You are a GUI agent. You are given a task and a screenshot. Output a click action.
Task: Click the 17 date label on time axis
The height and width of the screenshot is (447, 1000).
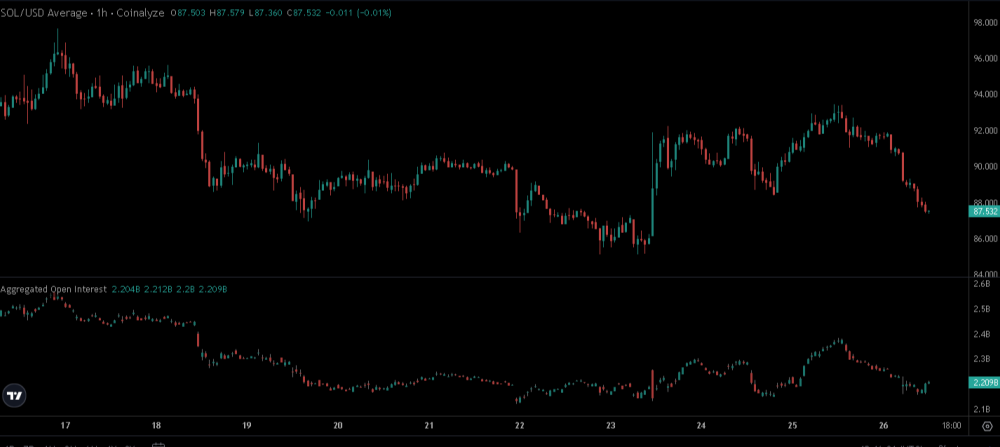click(66, 425)
